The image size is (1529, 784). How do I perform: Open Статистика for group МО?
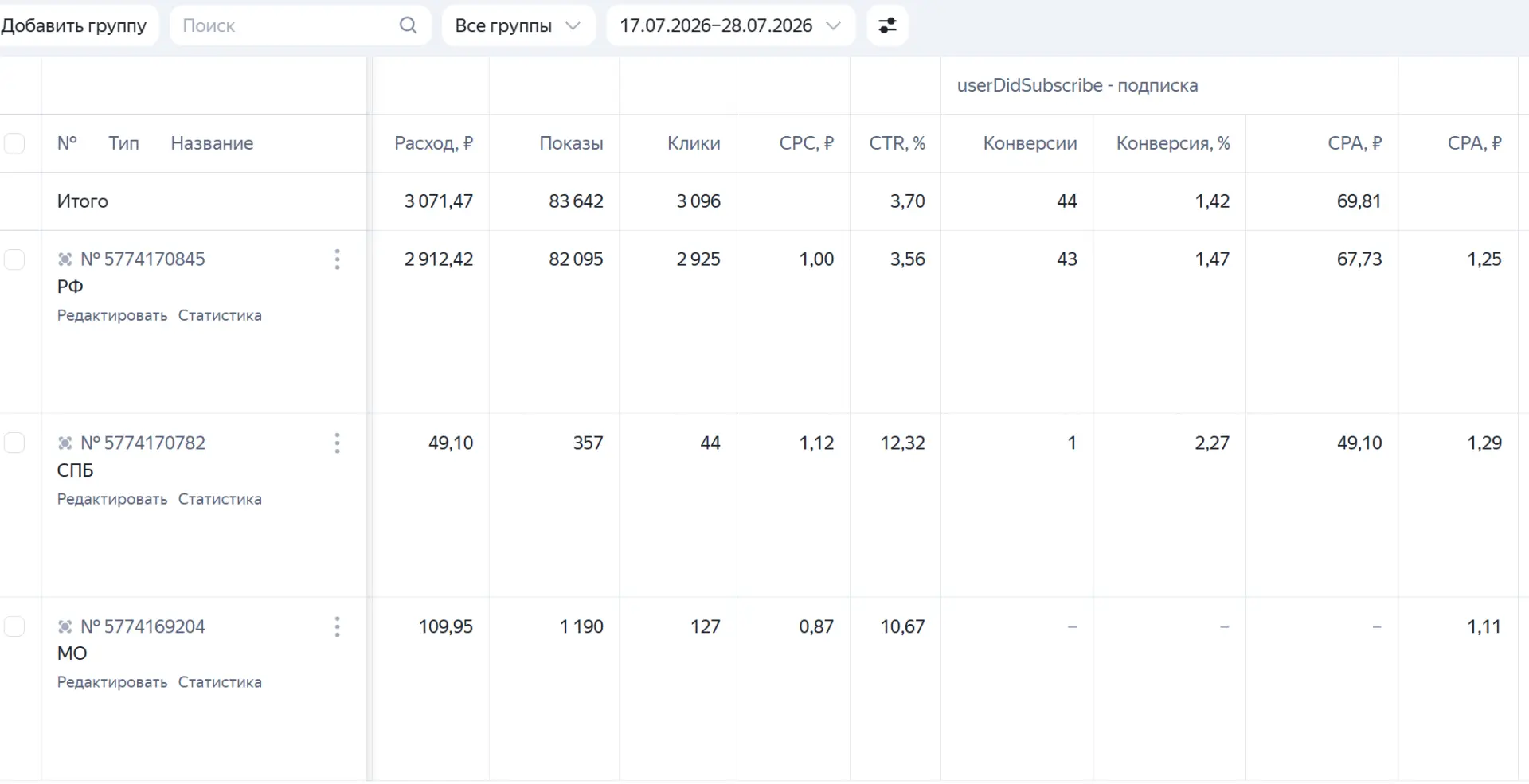[x=220, y=682]
